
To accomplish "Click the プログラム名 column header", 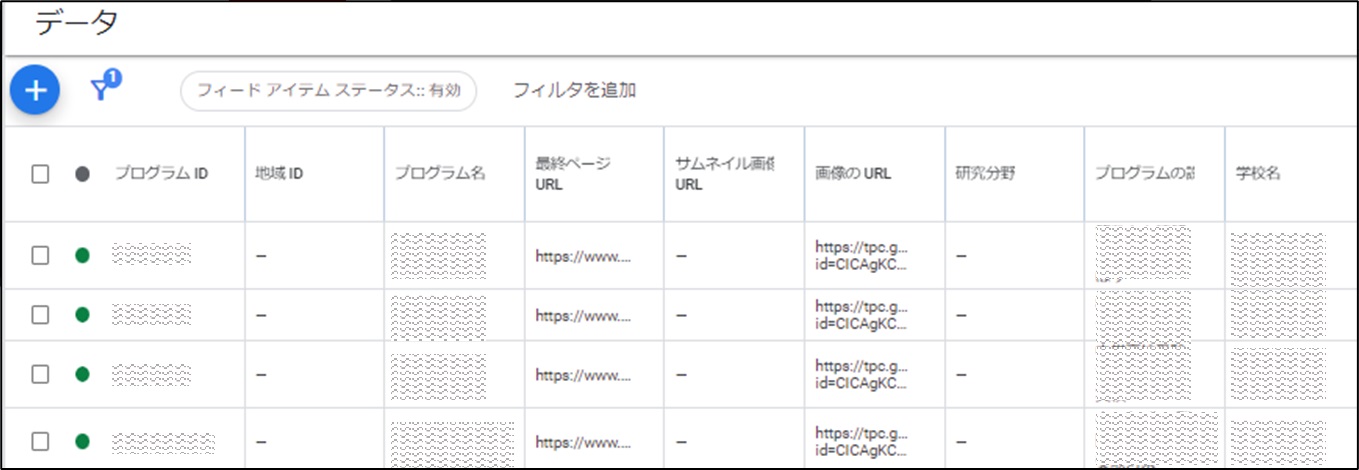I will (439, 174).
